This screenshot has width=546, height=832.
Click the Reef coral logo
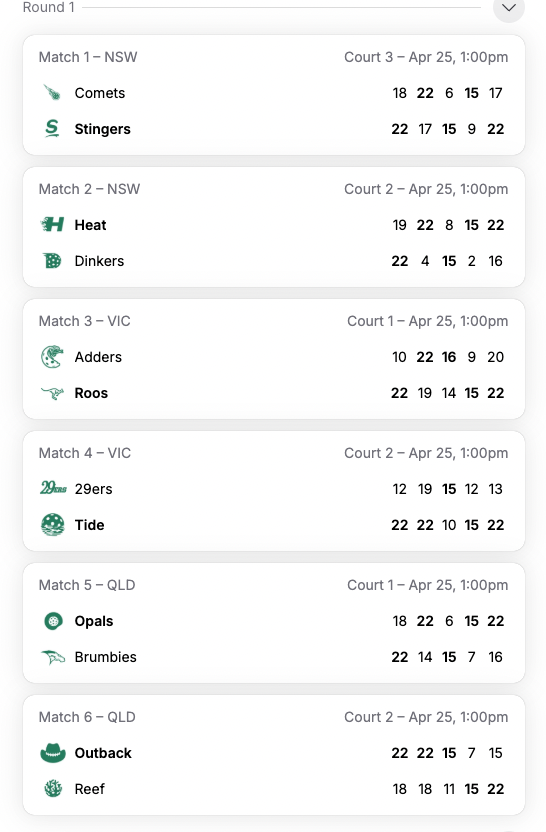[x=53, y=788]
